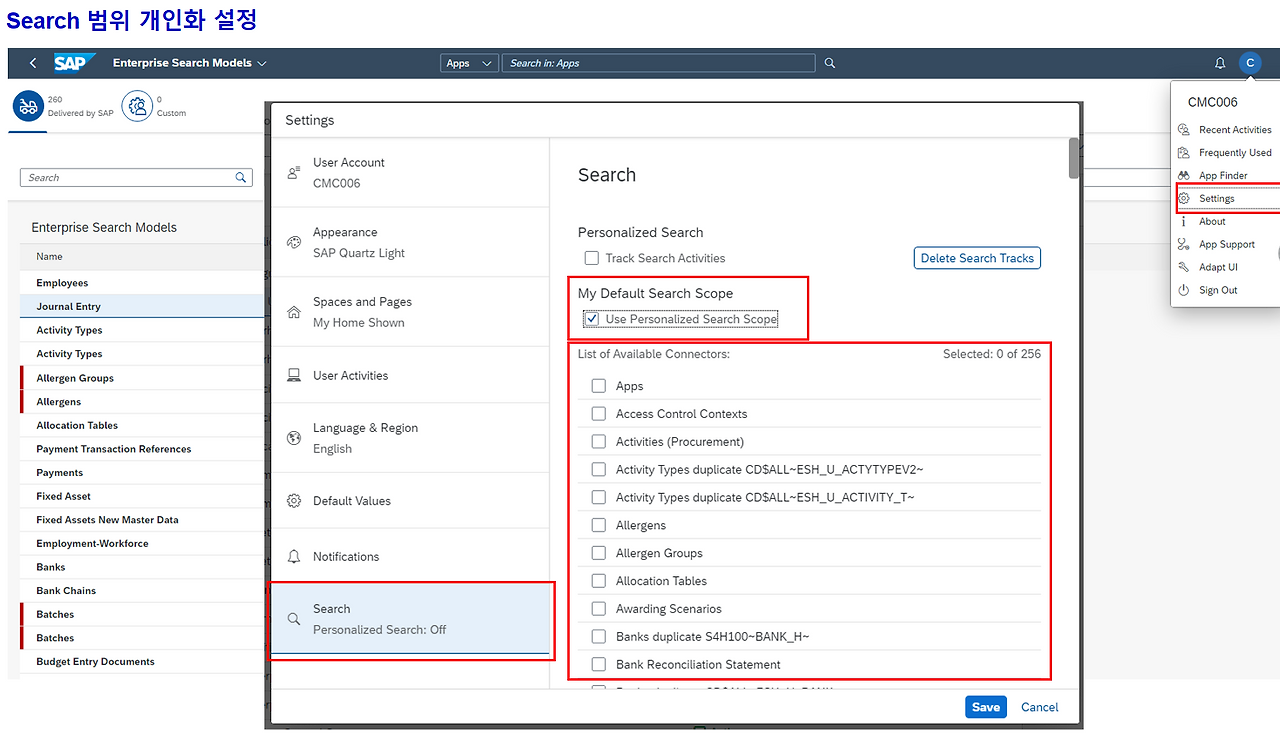Check the Banks duplicate S4H100~BANK_H~ checkbox
The image size is (1280, 737).
point(599,637)
